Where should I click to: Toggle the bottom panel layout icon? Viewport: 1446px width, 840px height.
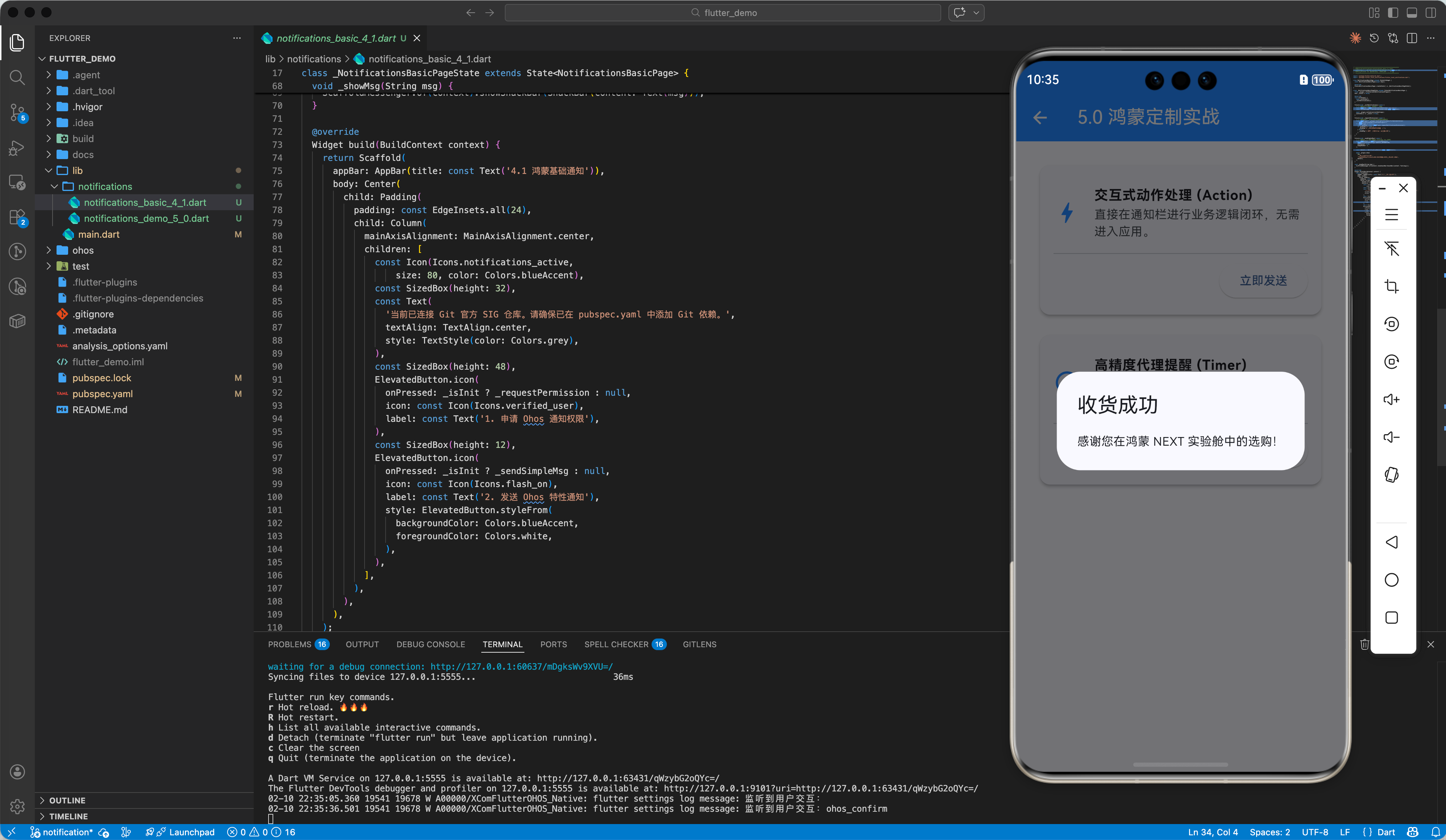(x=1412, y=13)
